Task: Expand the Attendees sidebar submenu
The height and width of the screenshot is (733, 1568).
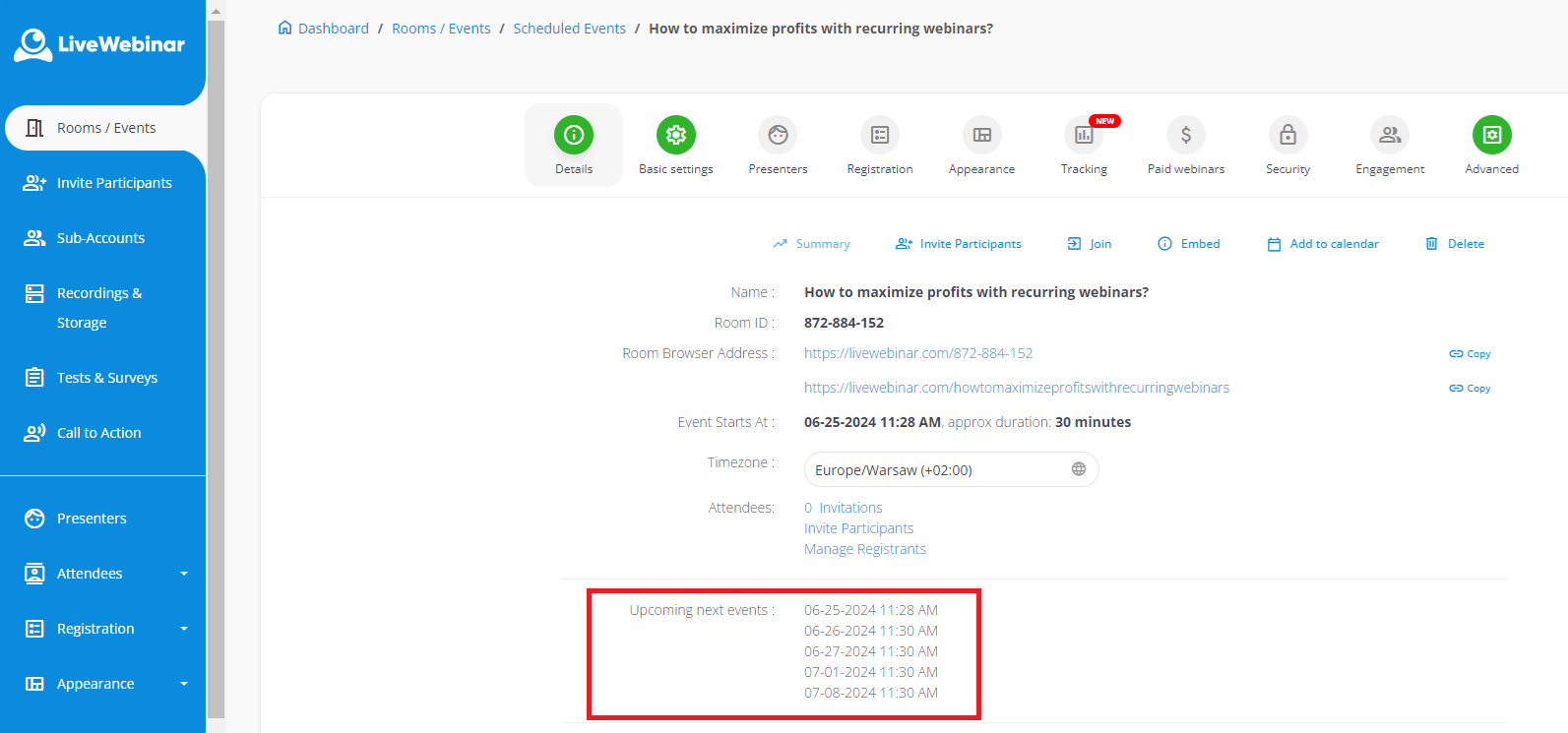Action: tap(183, 574)
